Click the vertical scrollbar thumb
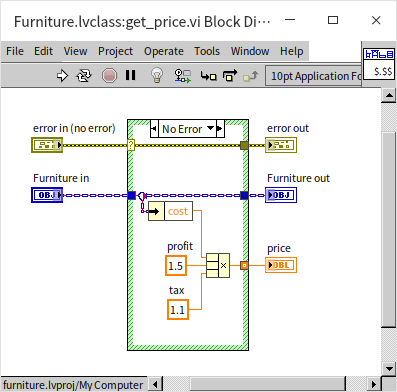The width and height of the screenshot is (397, 392). 389,230
